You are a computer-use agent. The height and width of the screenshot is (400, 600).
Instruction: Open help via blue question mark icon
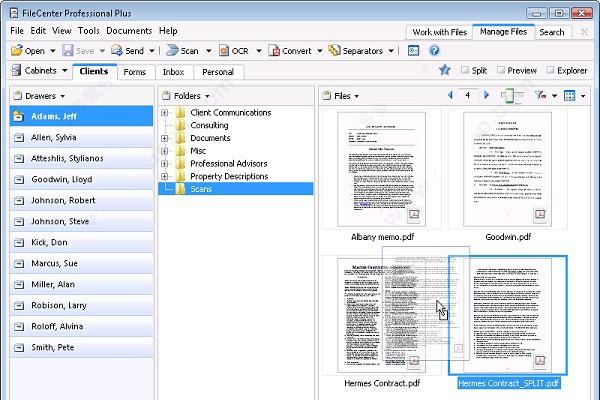[434, 51]
